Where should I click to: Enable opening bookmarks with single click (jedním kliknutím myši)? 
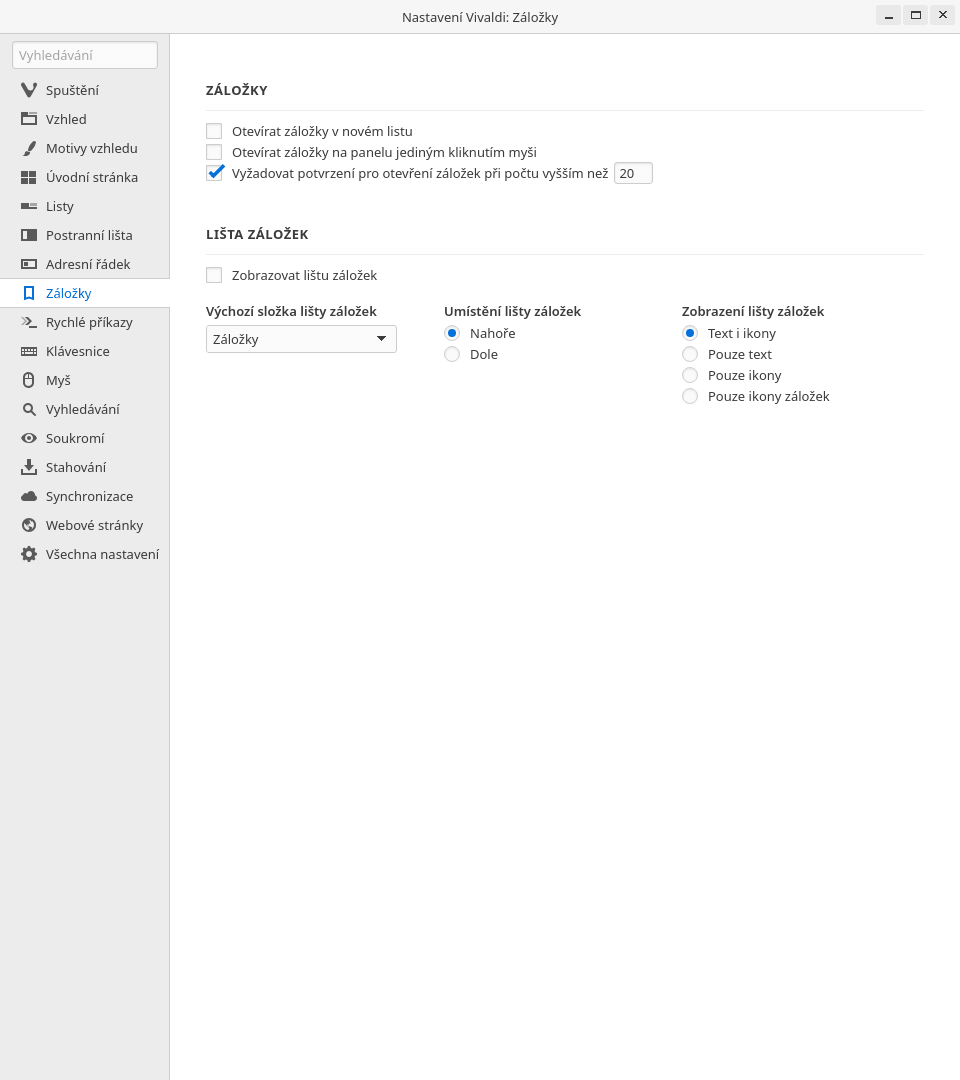click(214, 152)
